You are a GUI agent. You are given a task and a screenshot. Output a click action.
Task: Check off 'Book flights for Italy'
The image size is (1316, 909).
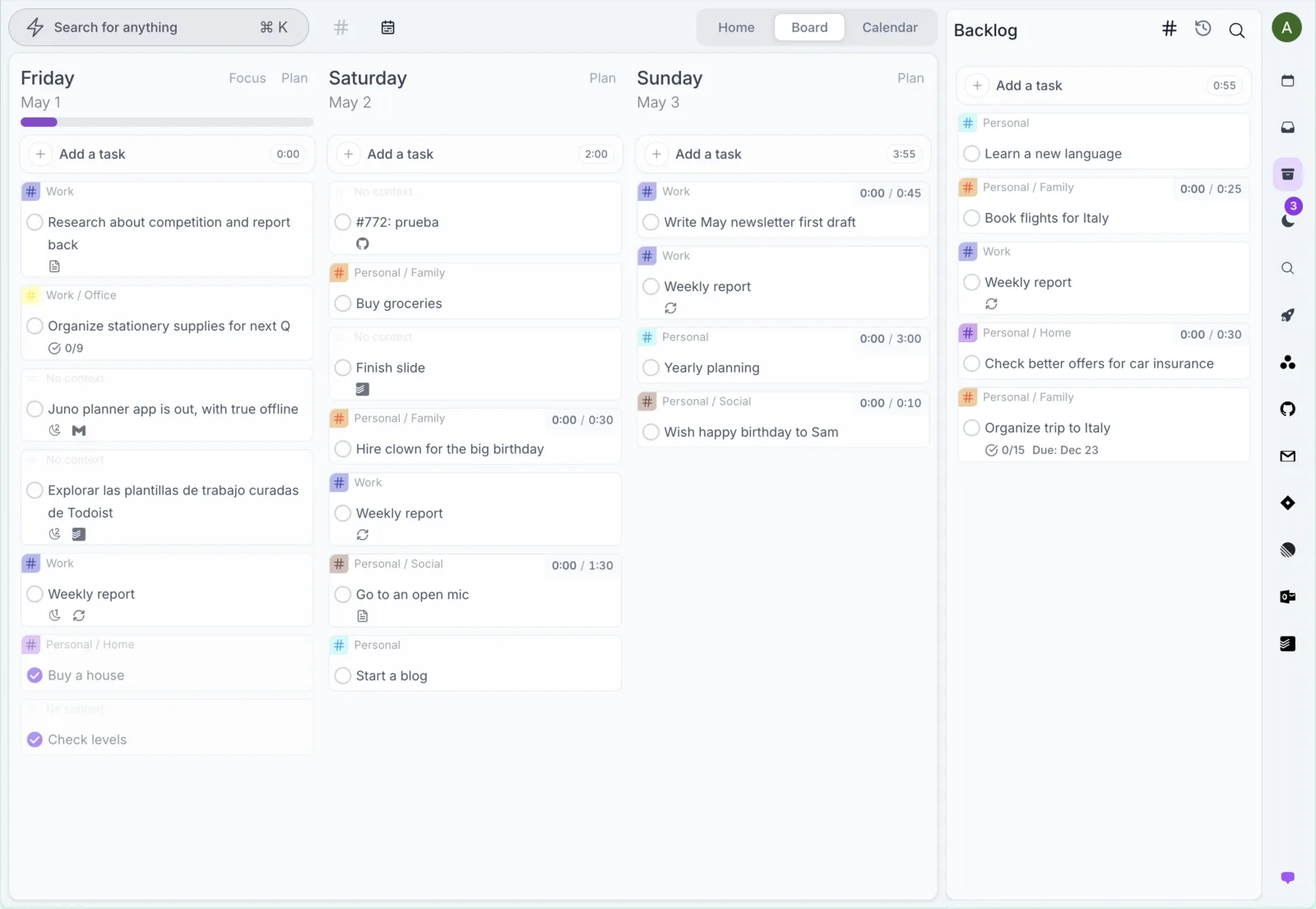point(971,218)
